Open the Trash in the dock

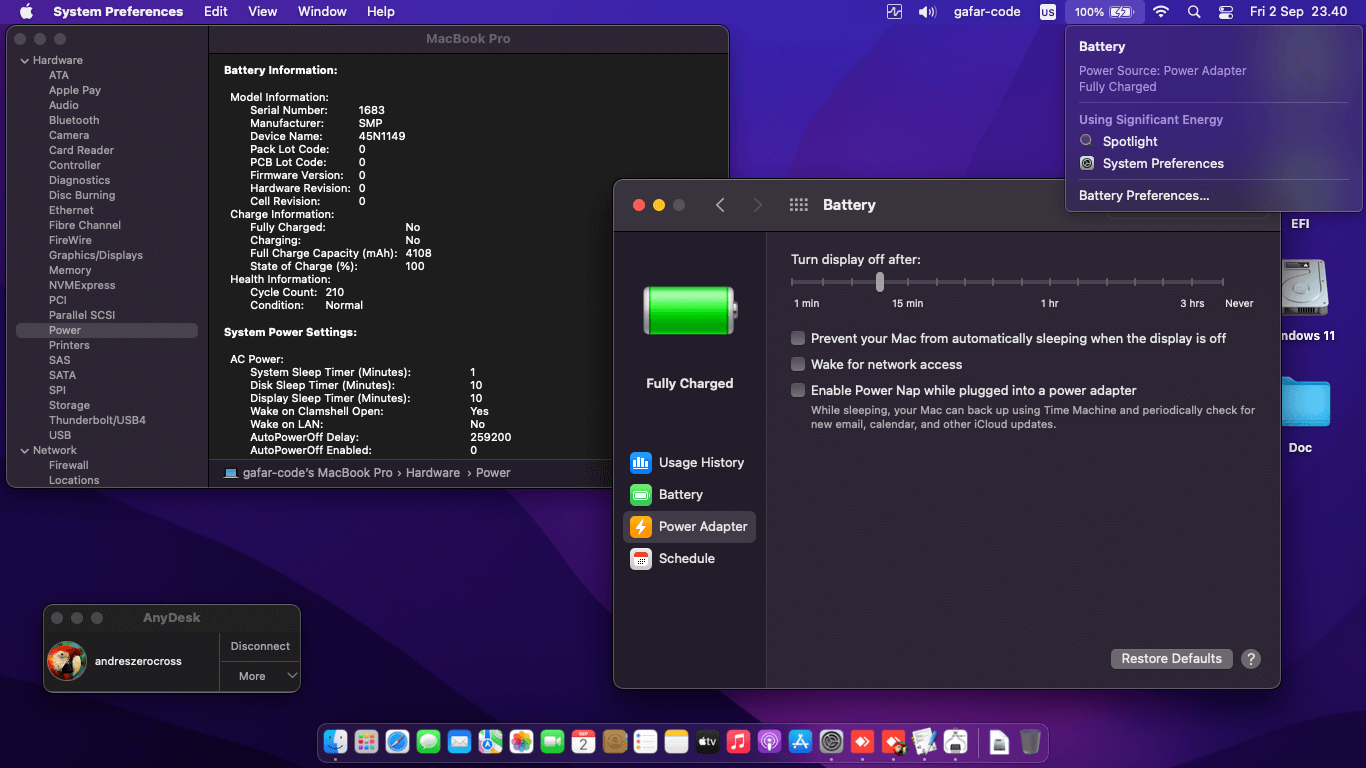click(x=1030, y=742)
